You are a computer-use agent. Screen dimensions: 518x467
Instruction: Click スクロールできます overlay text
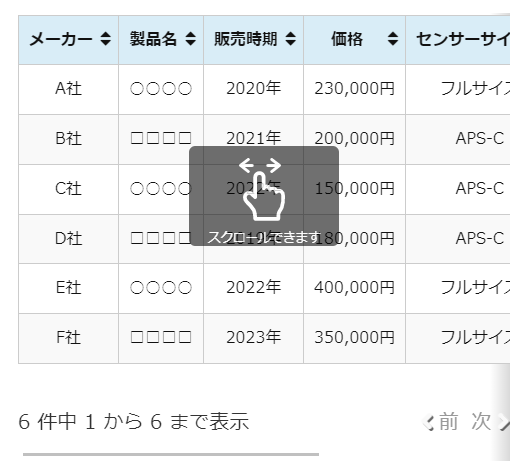(264, 237)
